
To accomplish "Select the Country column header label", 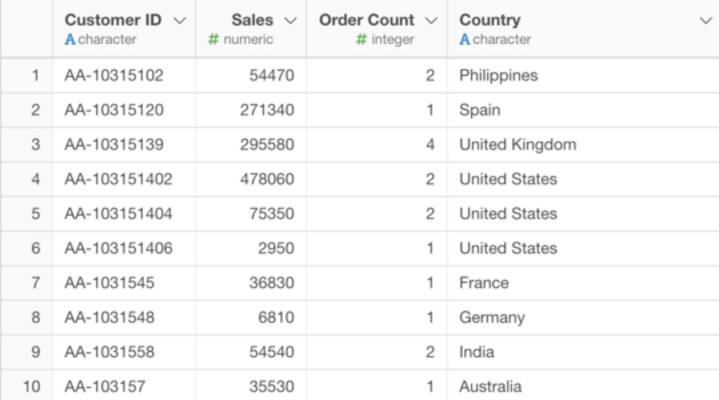I will (489, 20).
